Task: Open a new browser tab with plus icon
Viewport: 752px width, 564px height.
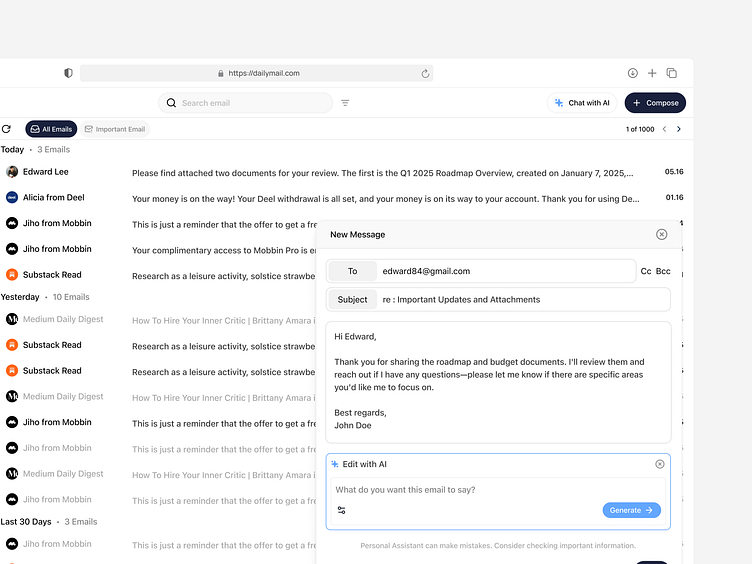Action: 652,73
